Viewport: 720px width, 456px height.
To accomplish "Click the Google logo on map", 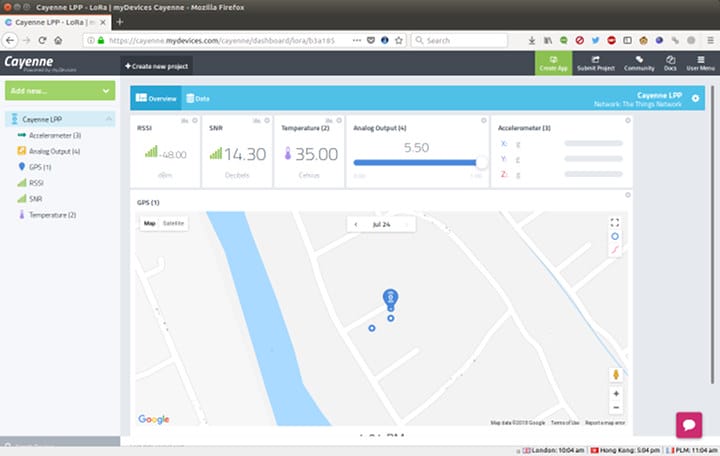I will (154, 419).
